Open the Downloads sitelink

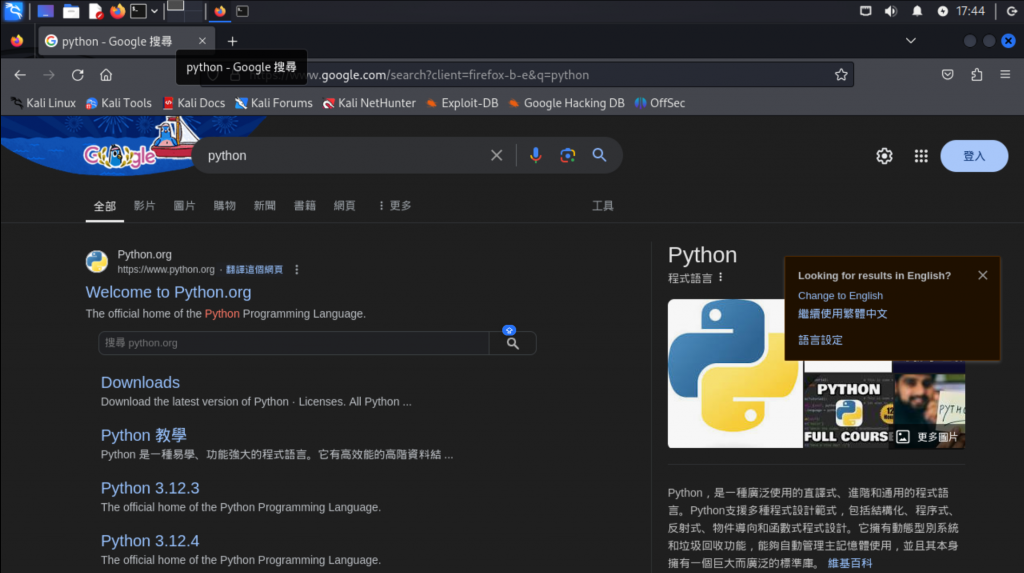click(x=140, y=382)
